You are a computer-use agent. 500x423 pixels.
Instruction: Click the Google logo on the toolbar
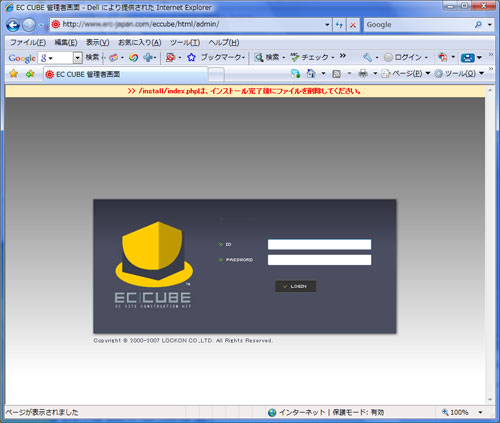point(22,58)
